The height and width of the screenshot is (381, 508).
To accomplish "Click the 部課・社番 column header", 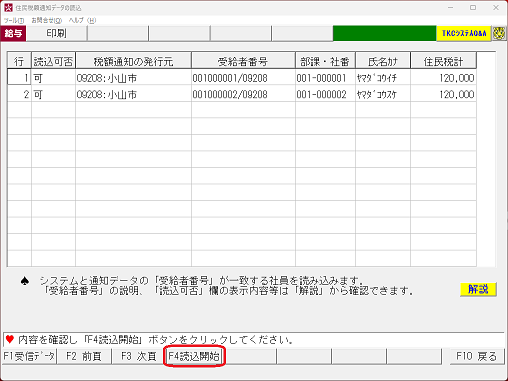I will [x=325, y=61].
